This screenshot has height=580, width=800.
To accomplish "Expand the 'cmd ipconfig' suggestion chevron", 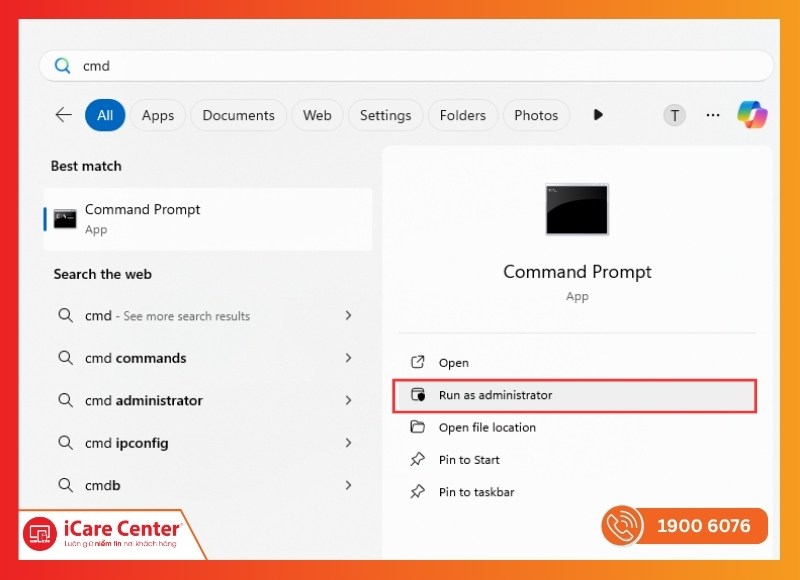I will click(x=348, y=443).
